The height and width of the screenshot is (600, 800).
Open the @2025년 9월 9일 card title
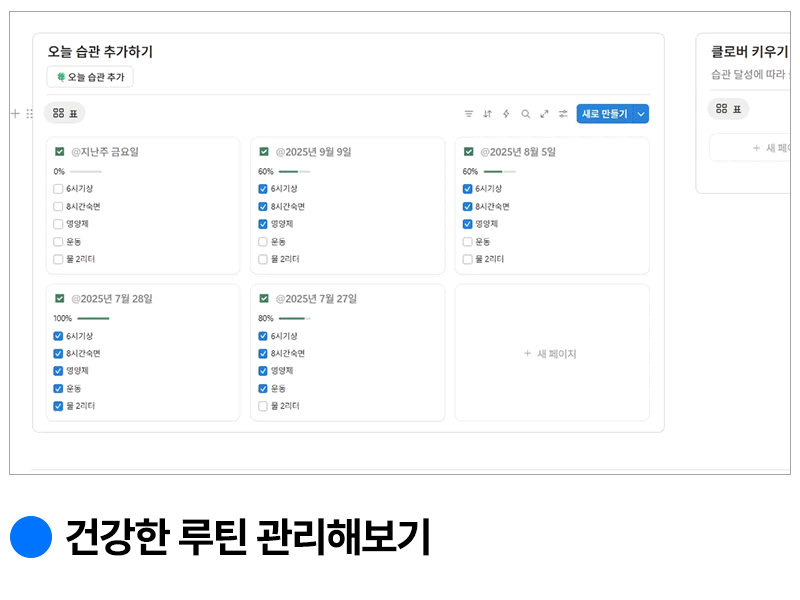point(313,152)
